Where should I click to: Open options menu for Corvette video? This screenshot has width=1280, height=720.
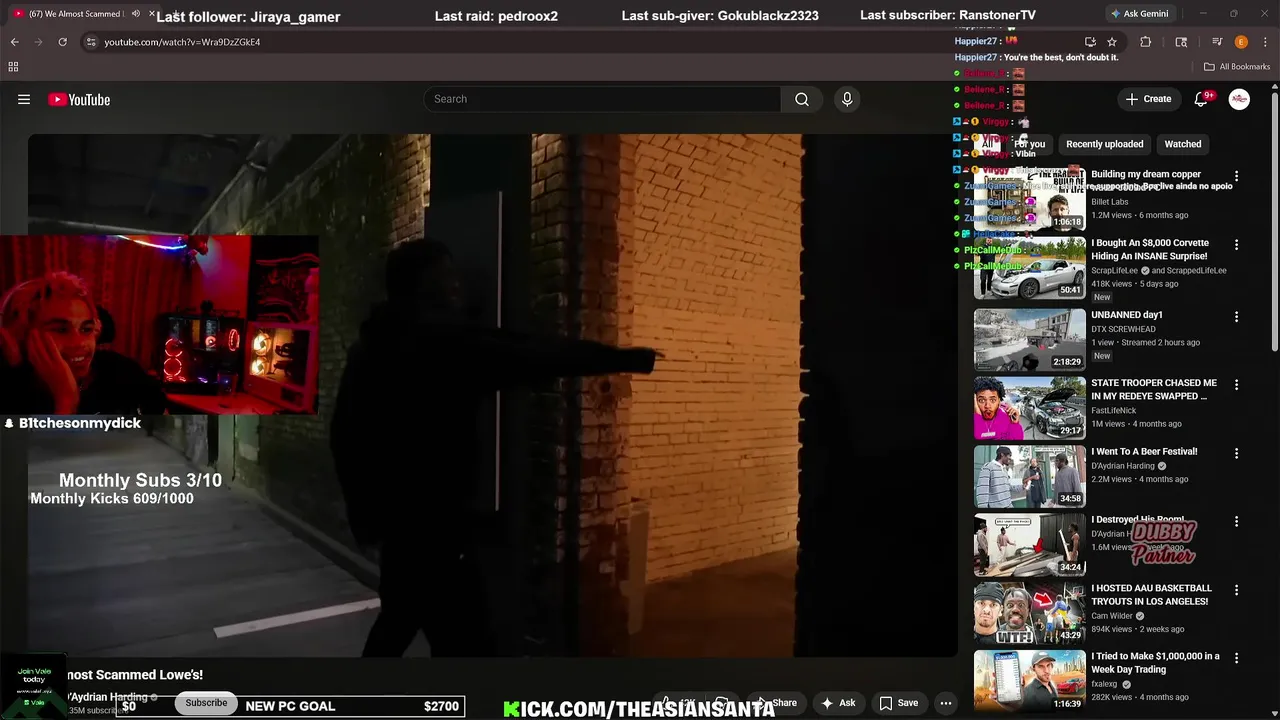pyautogui.click(x=1236, y=245)
